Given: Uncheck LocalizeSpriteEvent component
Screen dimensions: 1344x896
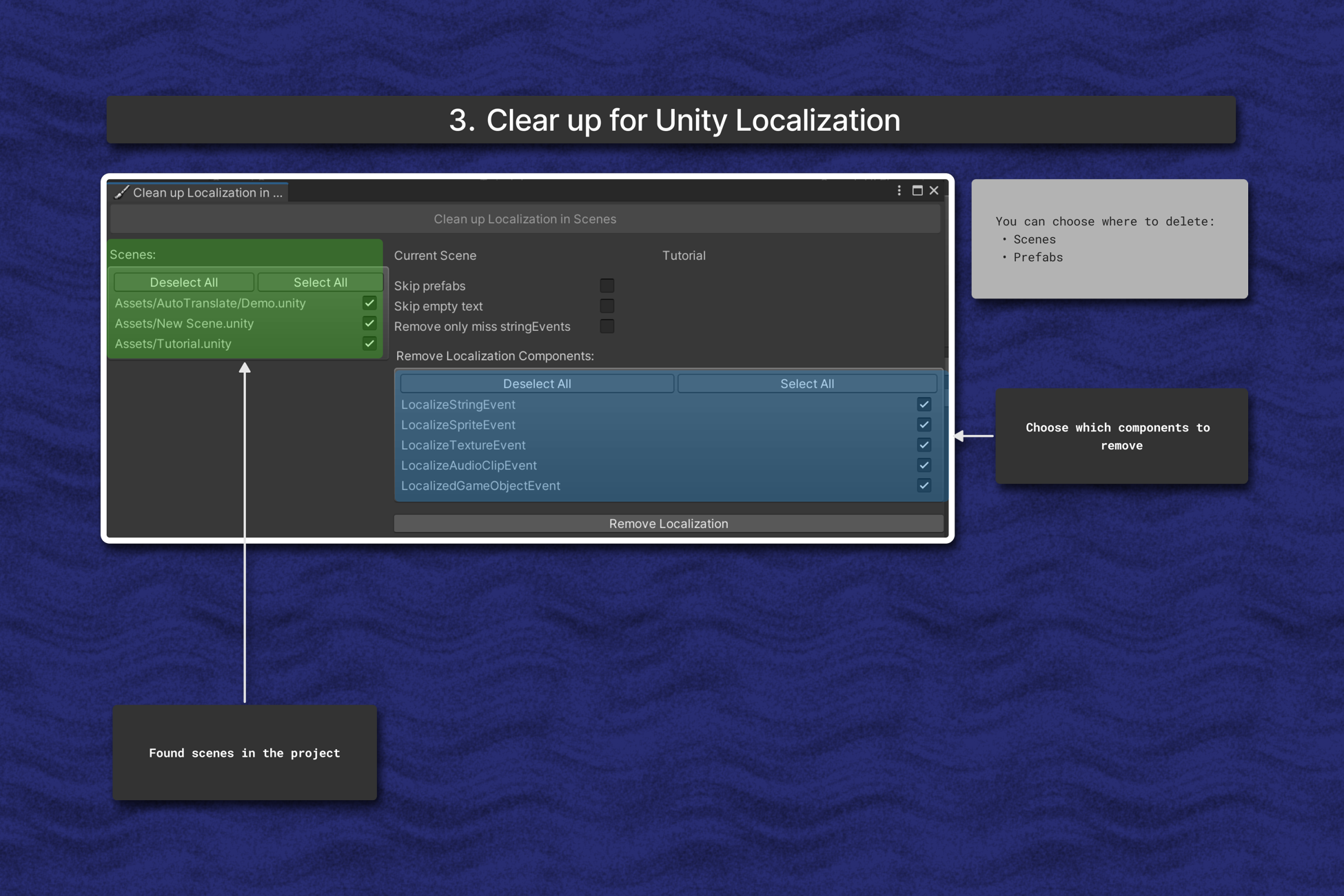Looking at the screenshot, I should pos(924,425).
